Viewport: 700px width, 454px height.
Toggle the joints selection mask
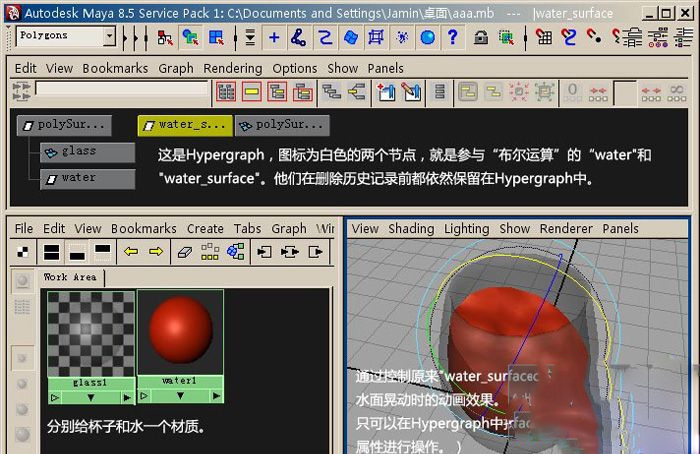tap(299, 37)
